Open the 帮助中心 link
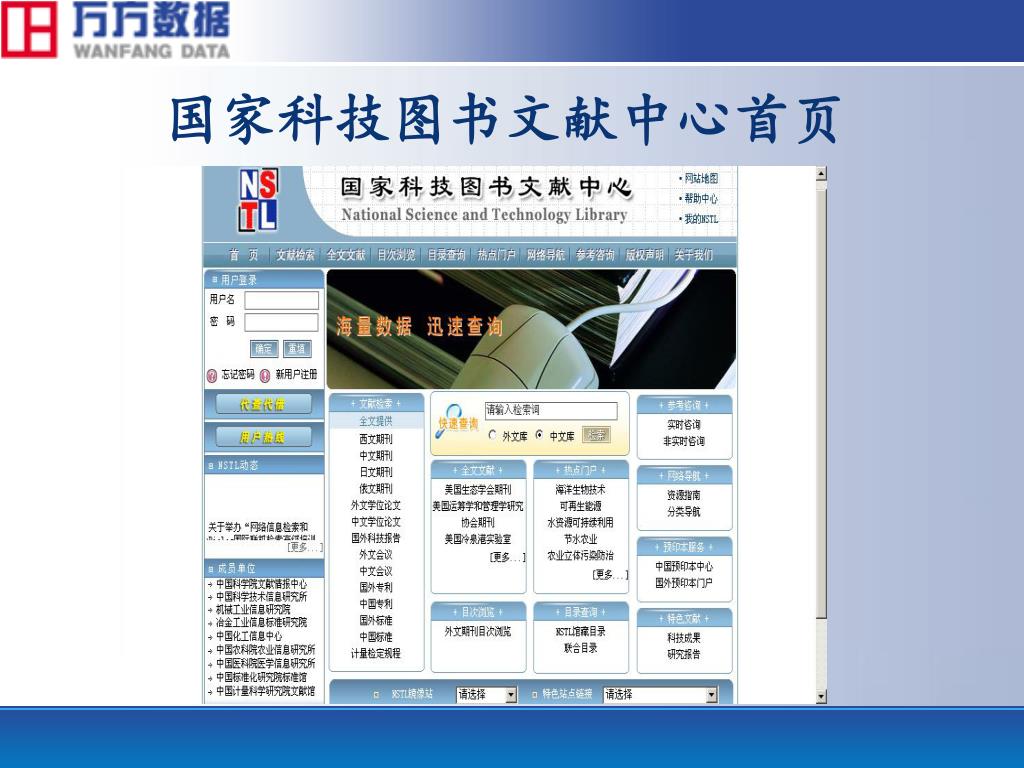This screenshot has height=768, width=1024. (x=701, y=199)
